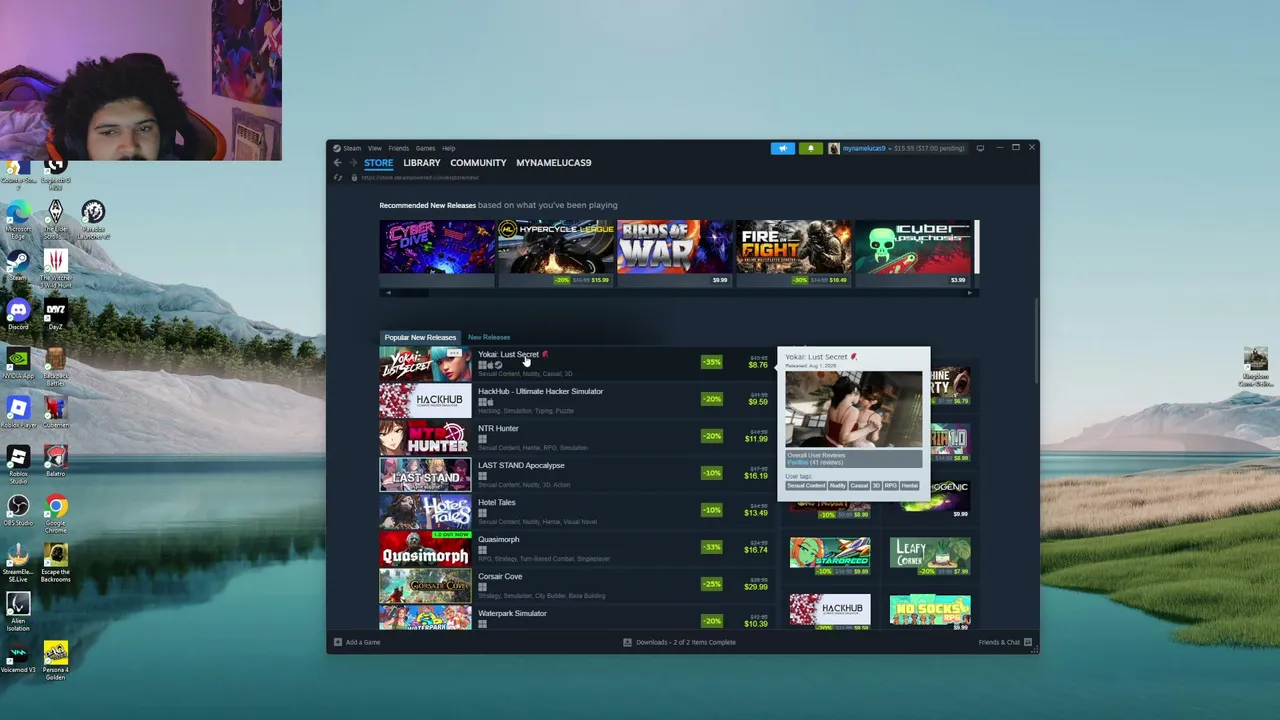Open the Birds of War capsule

(675, 252)
